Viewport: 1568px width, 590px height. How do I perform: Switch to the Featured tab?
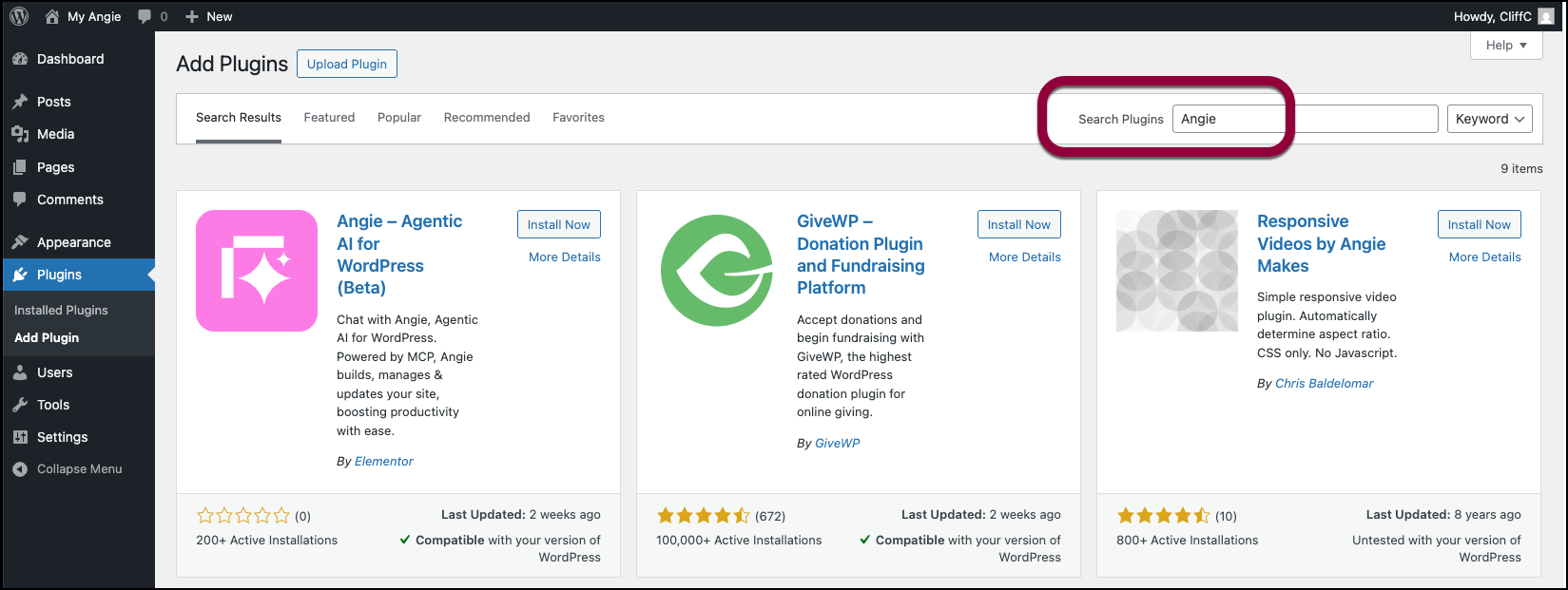[329, 118]
